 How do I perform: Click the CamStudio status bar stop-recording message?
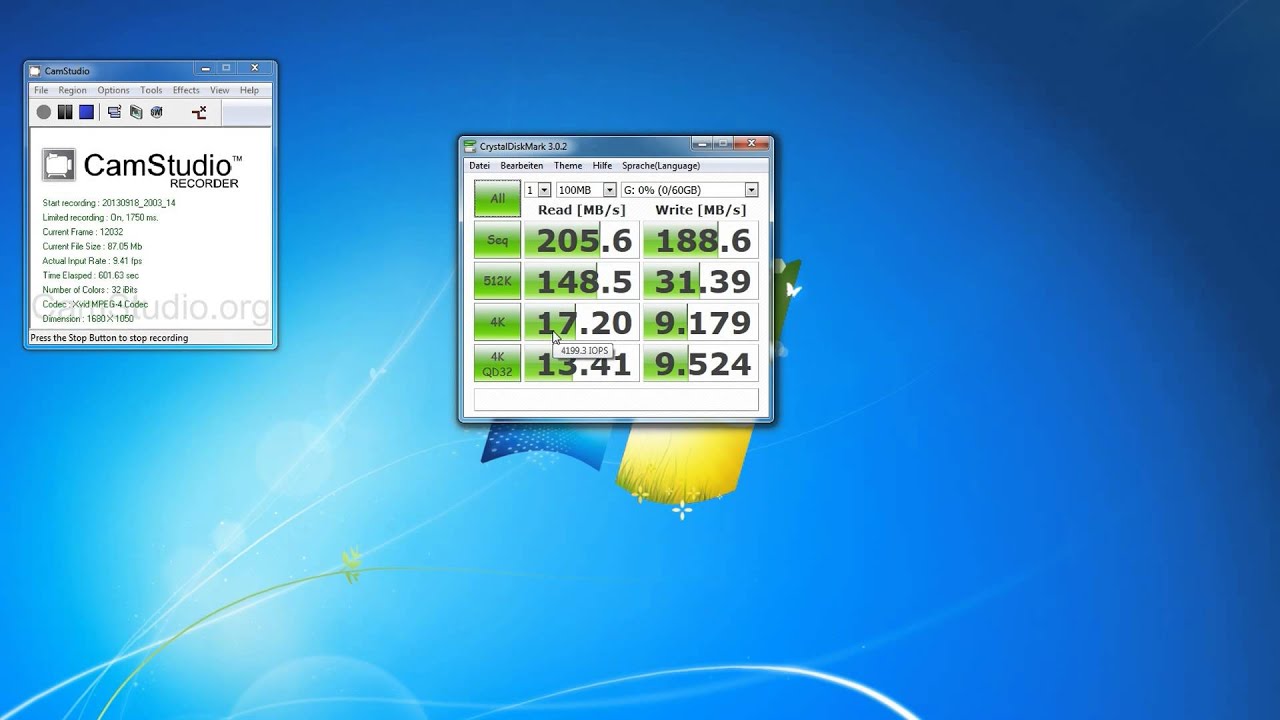(x=109, y=338)
